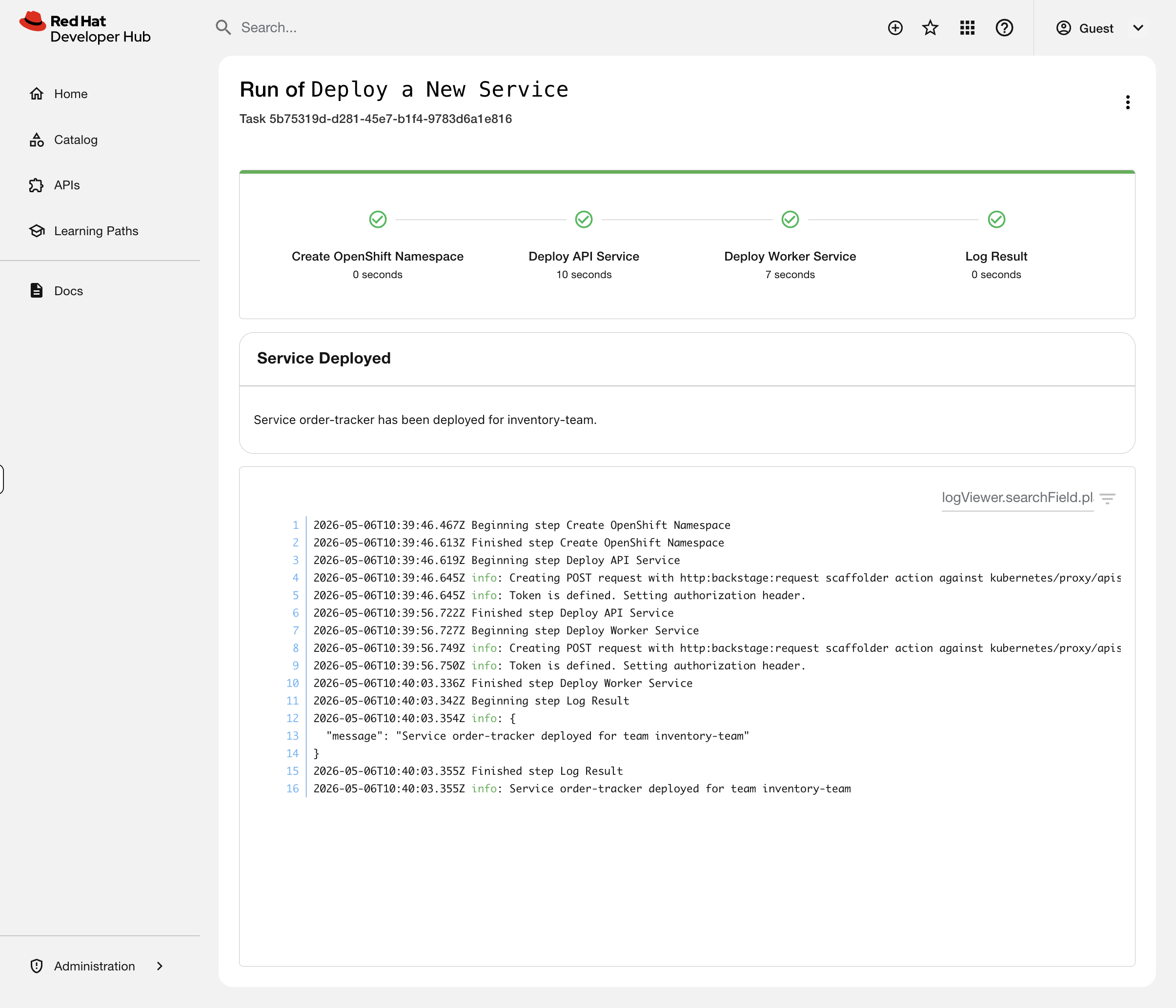The width and height of the screenshot is (1176, 1008).
Task: Click log line 'Beginning step Deploy Worker Service'
Action: click(x=507, y=630)
